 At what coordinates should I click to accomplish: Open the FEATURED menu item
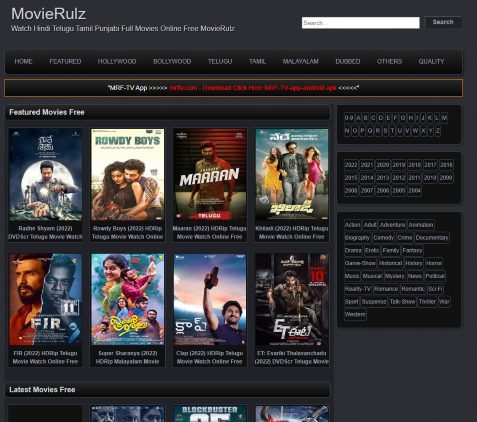pyautogui.click(x=65, y=61)
